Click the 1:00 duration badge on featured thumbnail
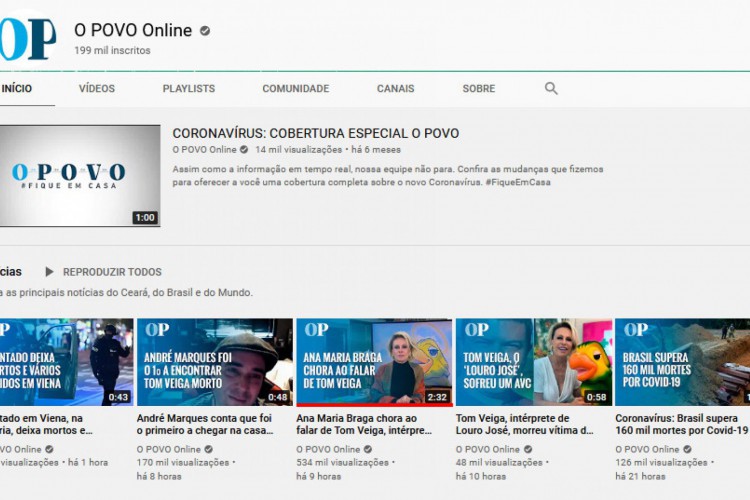Image resolution: width=750 pixels, height=500 pixels. [x=145, y=218]
